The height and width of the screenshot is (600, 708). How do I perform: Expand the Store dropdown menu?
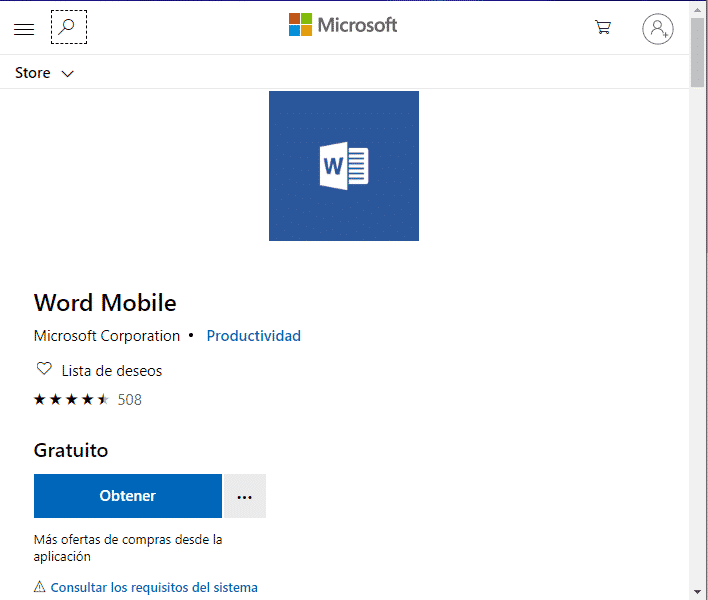[x=45, y=73]
